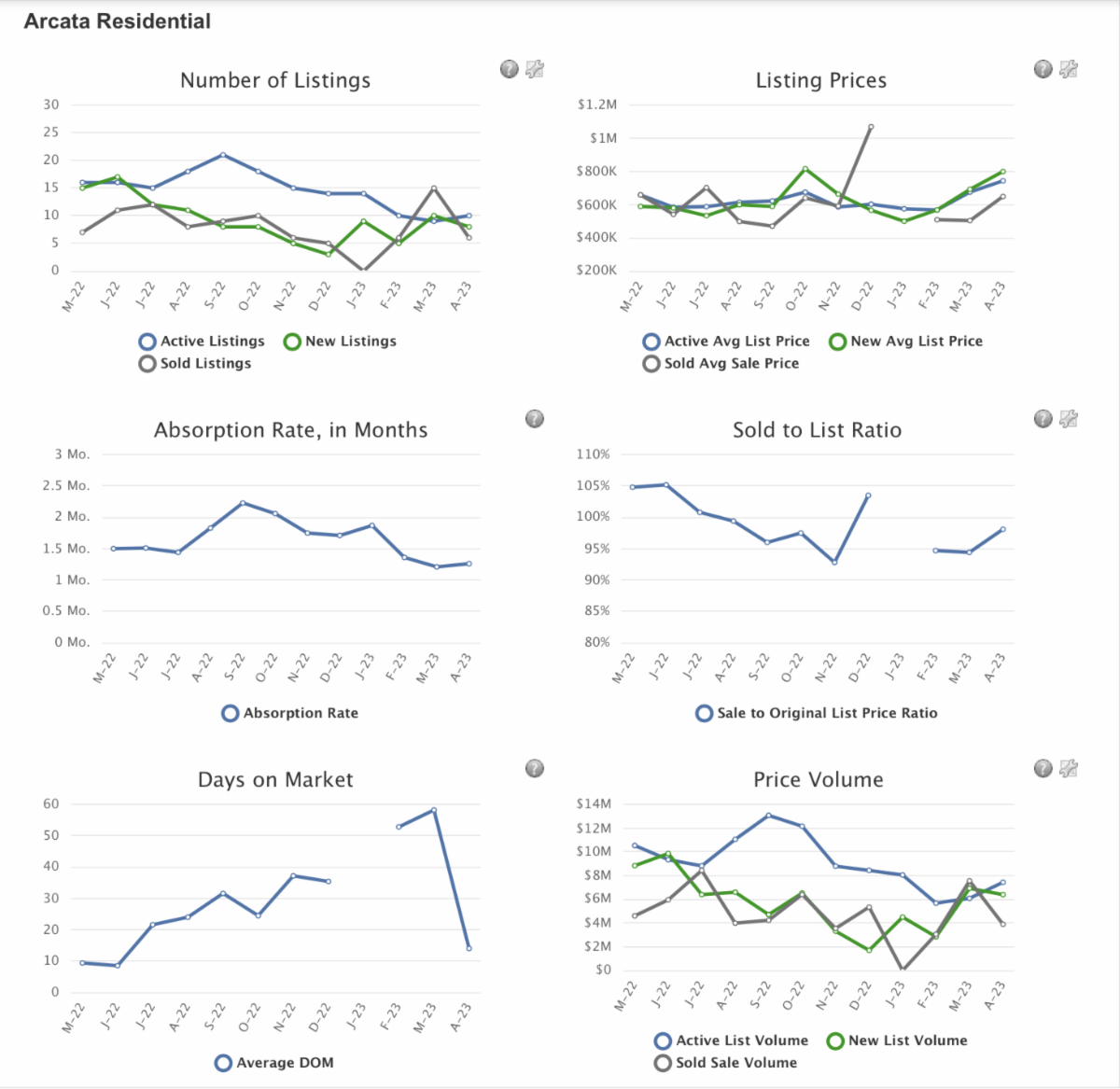Viewport: 1120px width, 1089px height.
Task: Open wrench settings for Price Volume chart
Action: (1069, 769)
